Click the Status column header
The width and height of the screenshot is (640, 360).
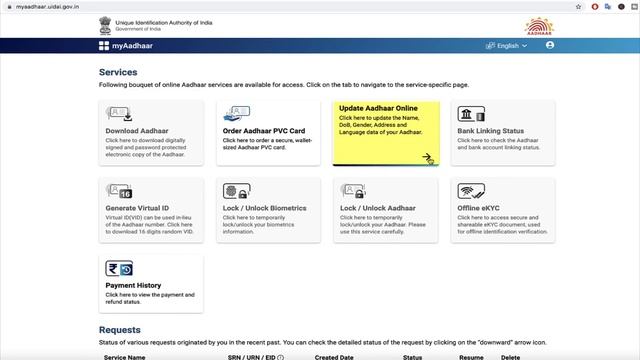(x=412, y=357)
